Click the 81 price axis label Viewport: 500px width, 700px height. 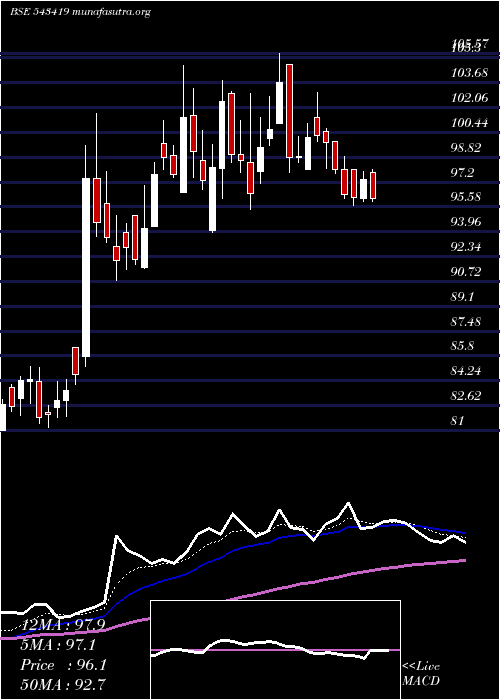coord(458,421)
